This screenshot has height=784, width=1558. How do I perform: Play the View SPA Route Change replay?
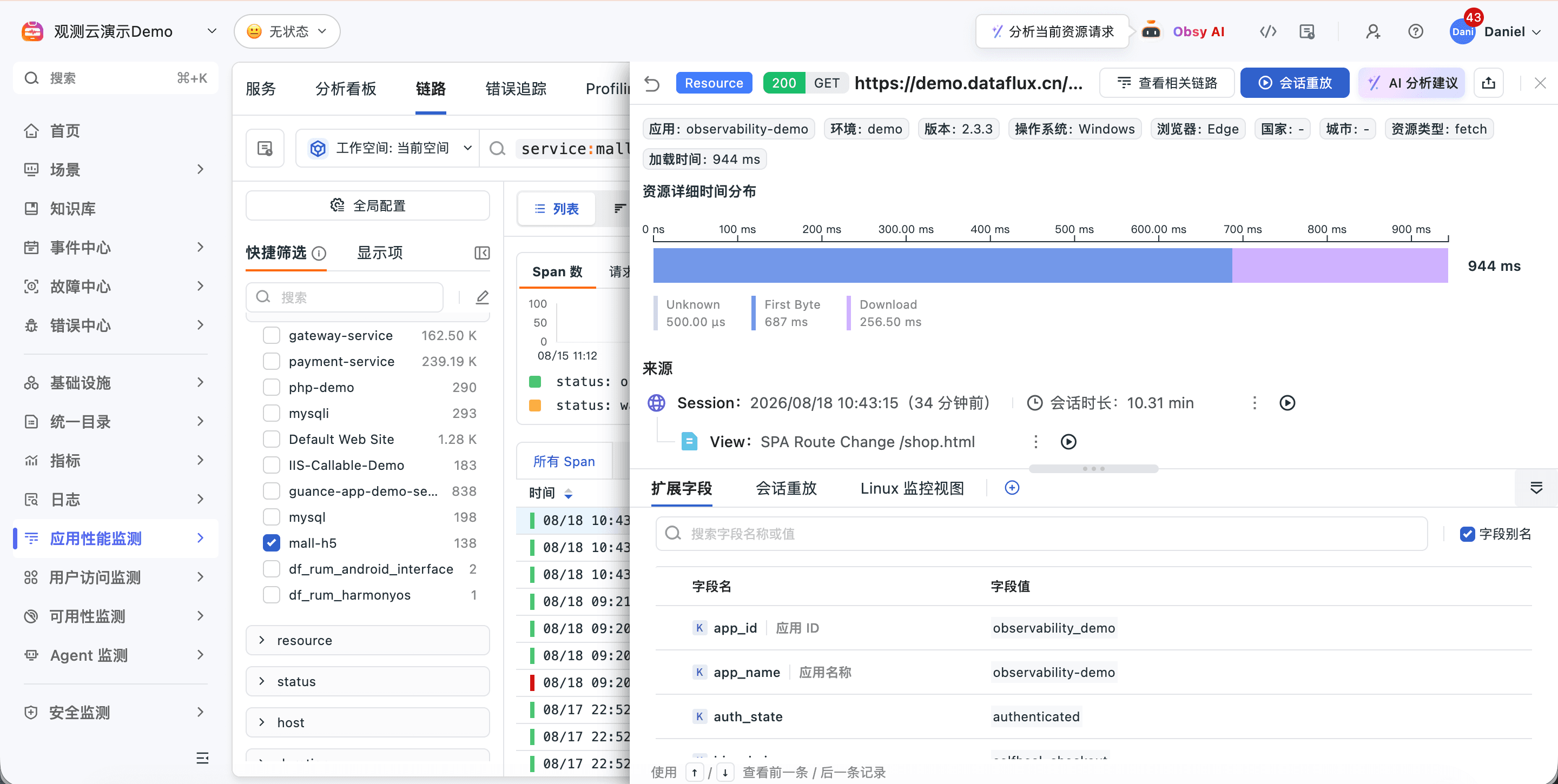[x=1069, y=442]
